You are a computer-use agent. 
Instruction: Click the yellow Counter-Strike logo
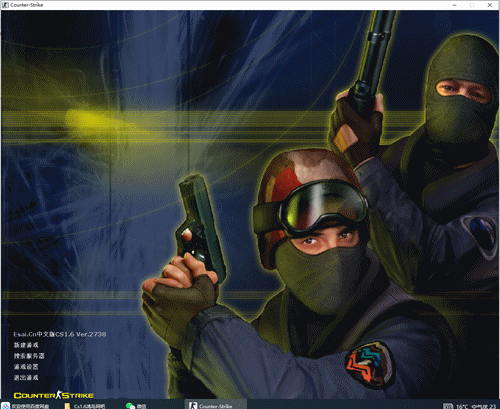click(x=54, y=395)
